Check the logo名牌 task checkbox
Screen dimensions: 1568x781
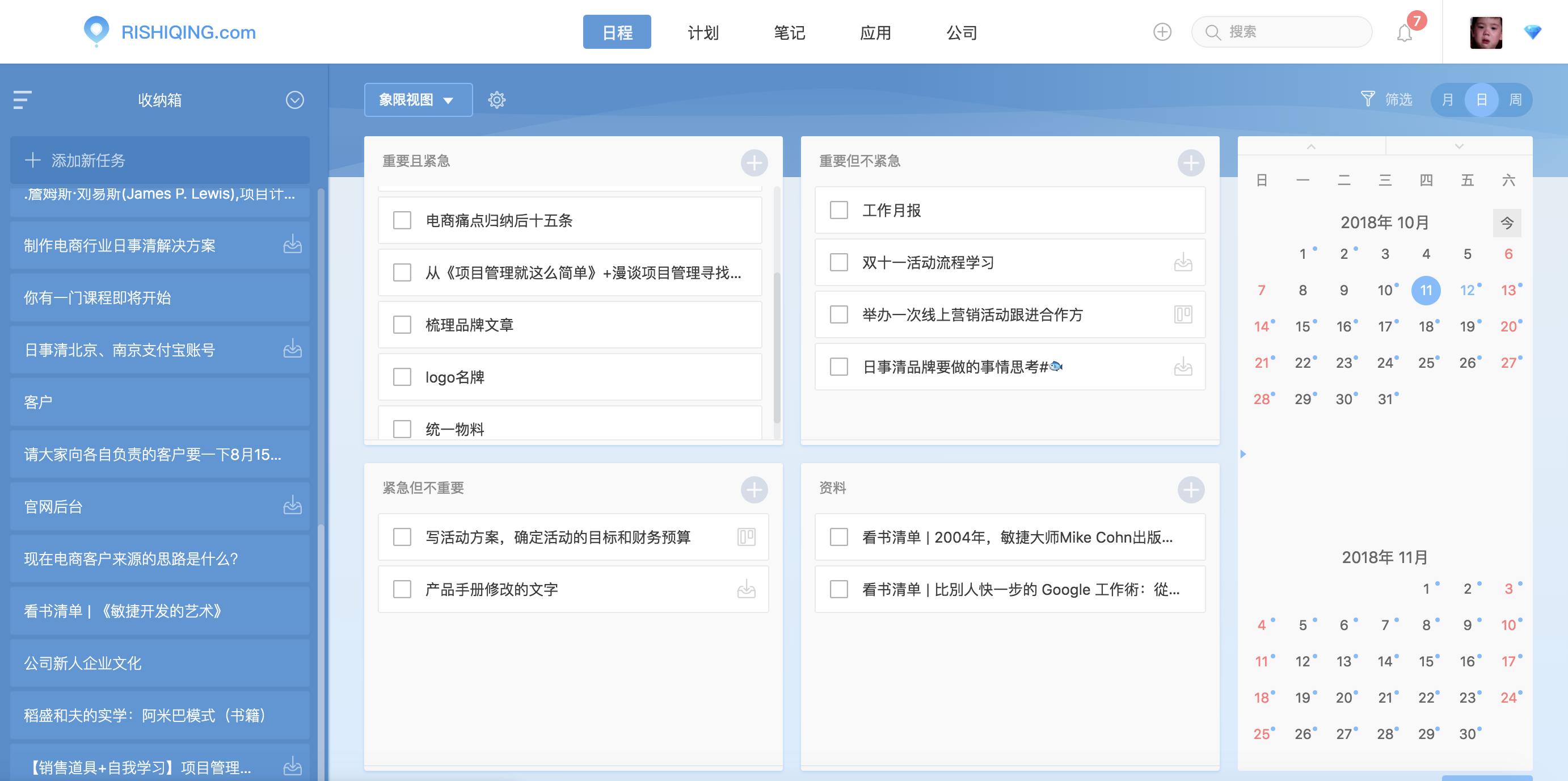(402, 377)
